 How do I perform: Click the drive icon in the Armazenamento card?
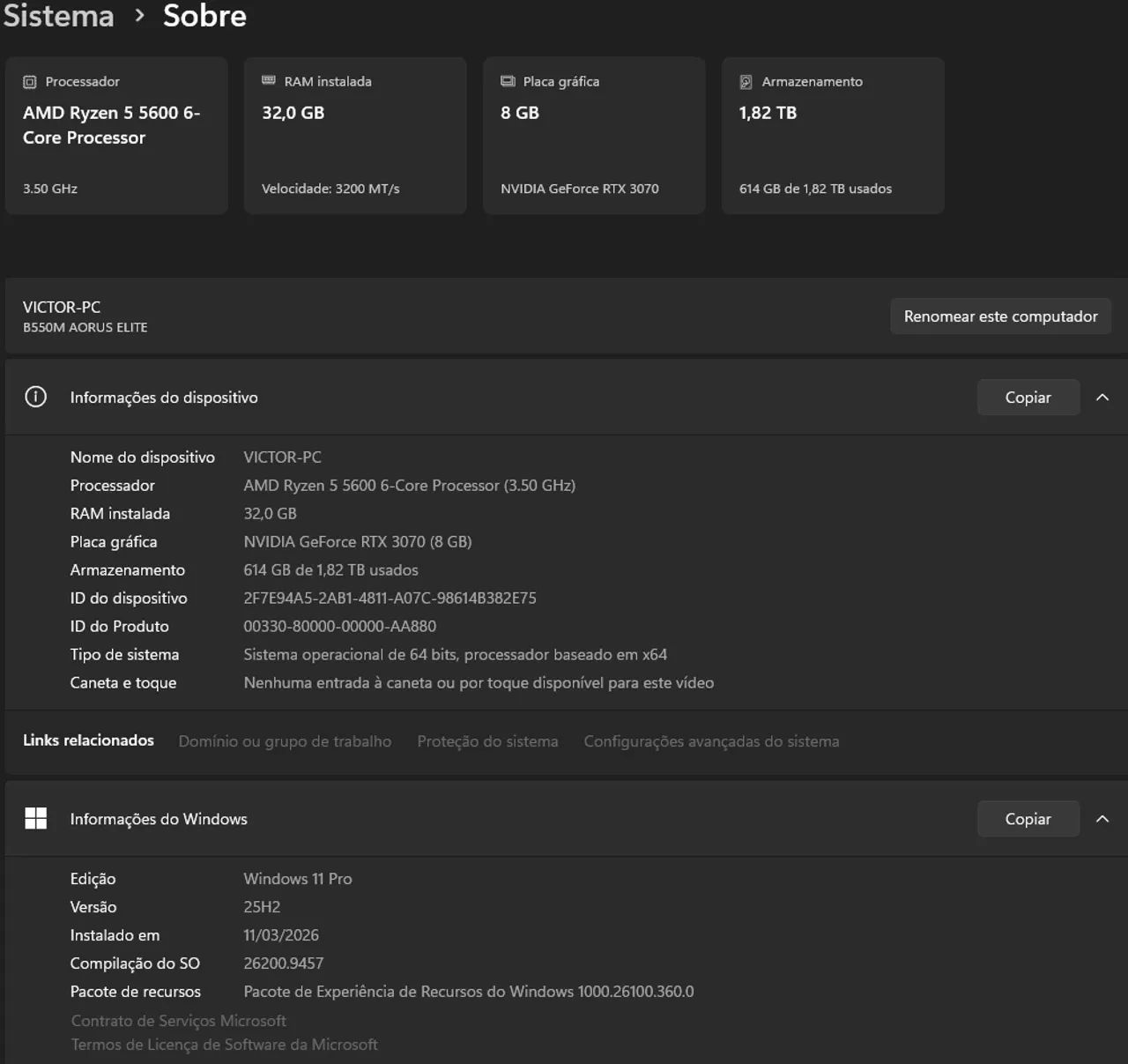point(746,82)
